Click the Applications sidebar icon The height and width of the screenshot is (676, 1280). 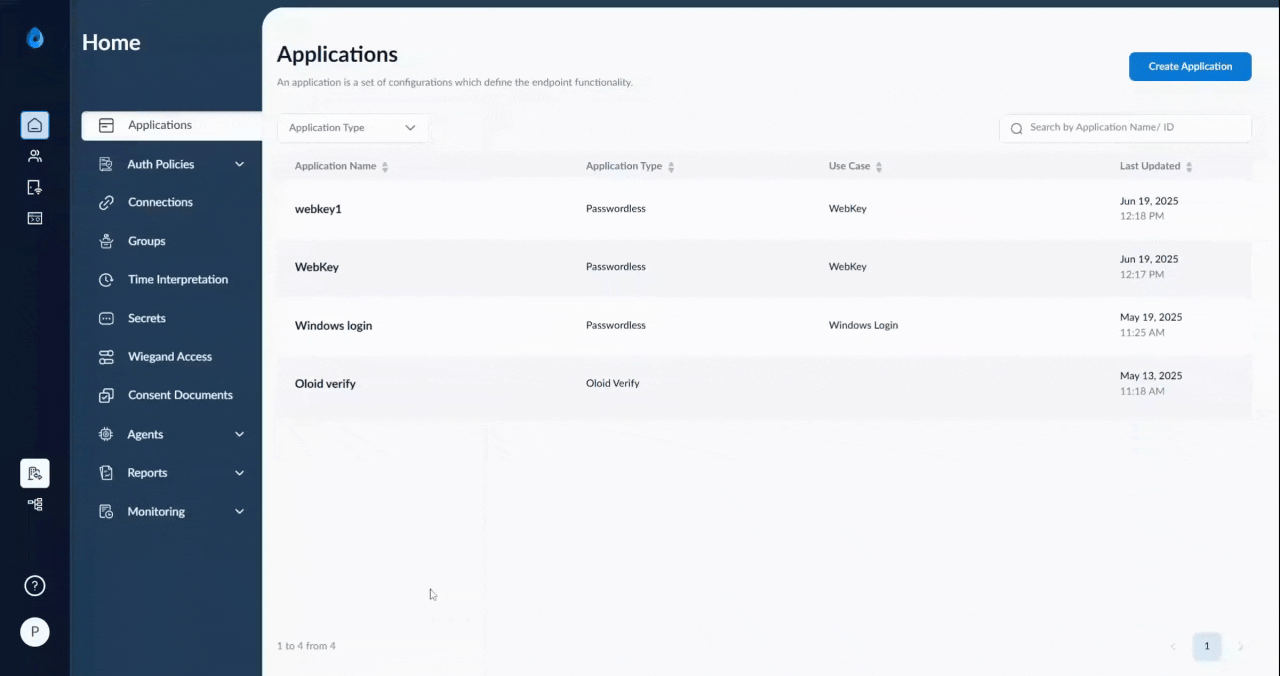(106, 125)
